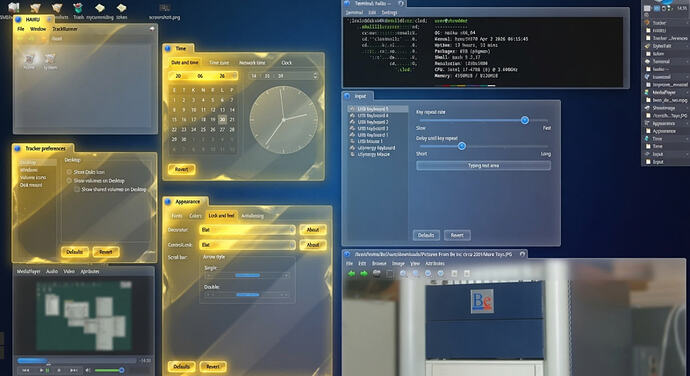Click Revert button in Time preferences
The height and width of the screenshot is (376, 690).
tap(181, 169)
